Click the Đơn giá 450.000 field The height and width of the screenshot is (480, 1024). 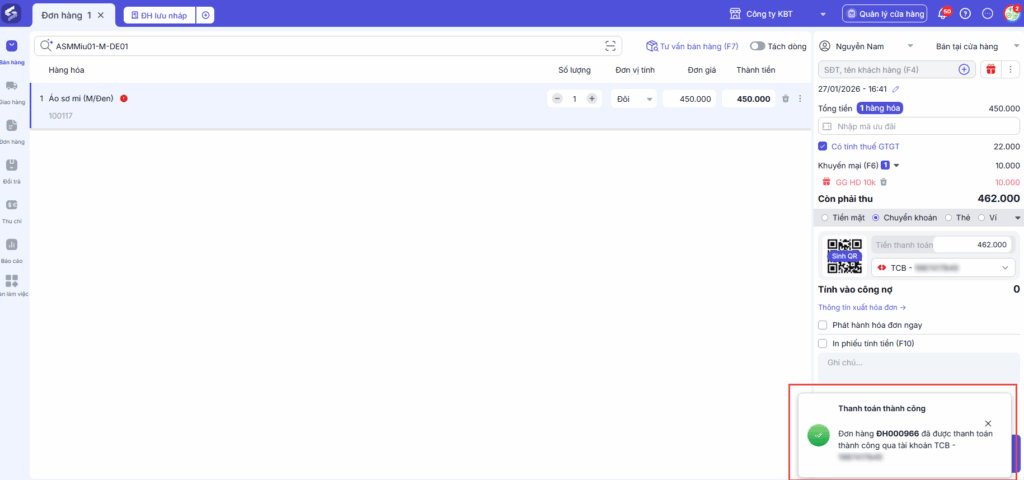coord(689,99)
